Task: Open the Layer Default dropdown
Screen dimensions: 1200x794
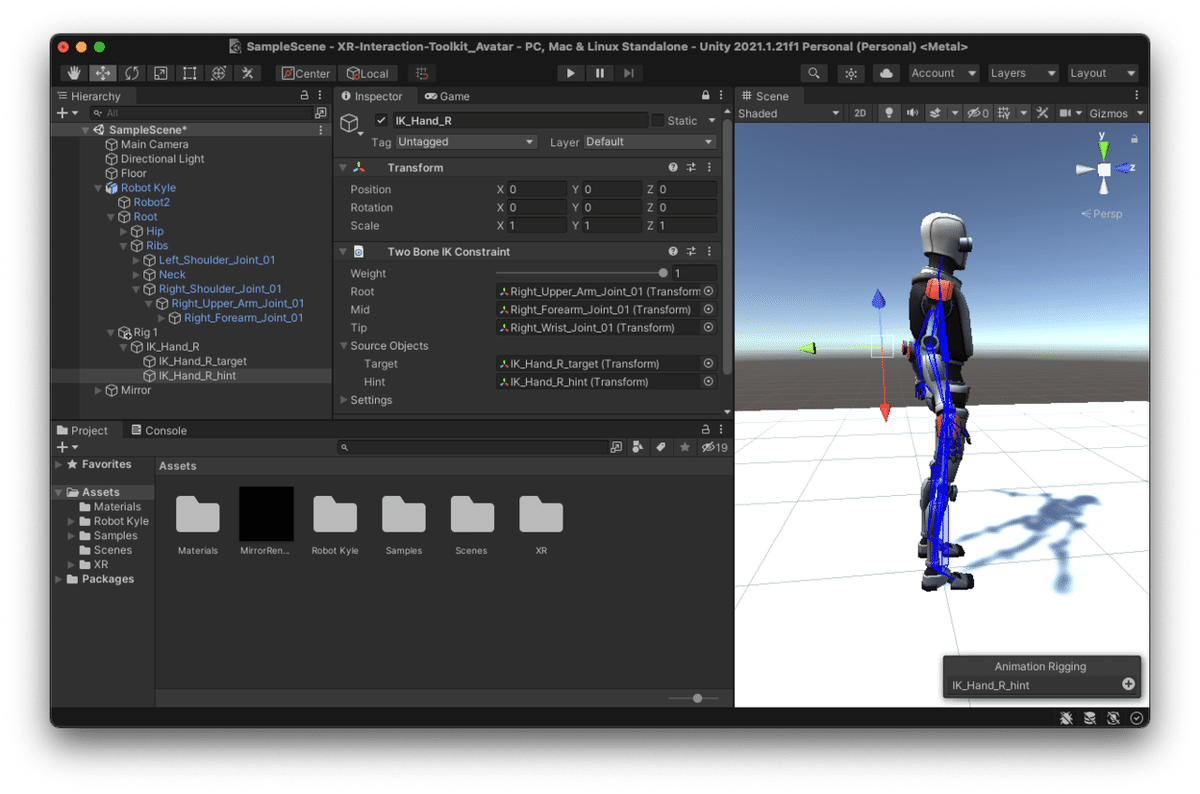Action: (650, 142)
